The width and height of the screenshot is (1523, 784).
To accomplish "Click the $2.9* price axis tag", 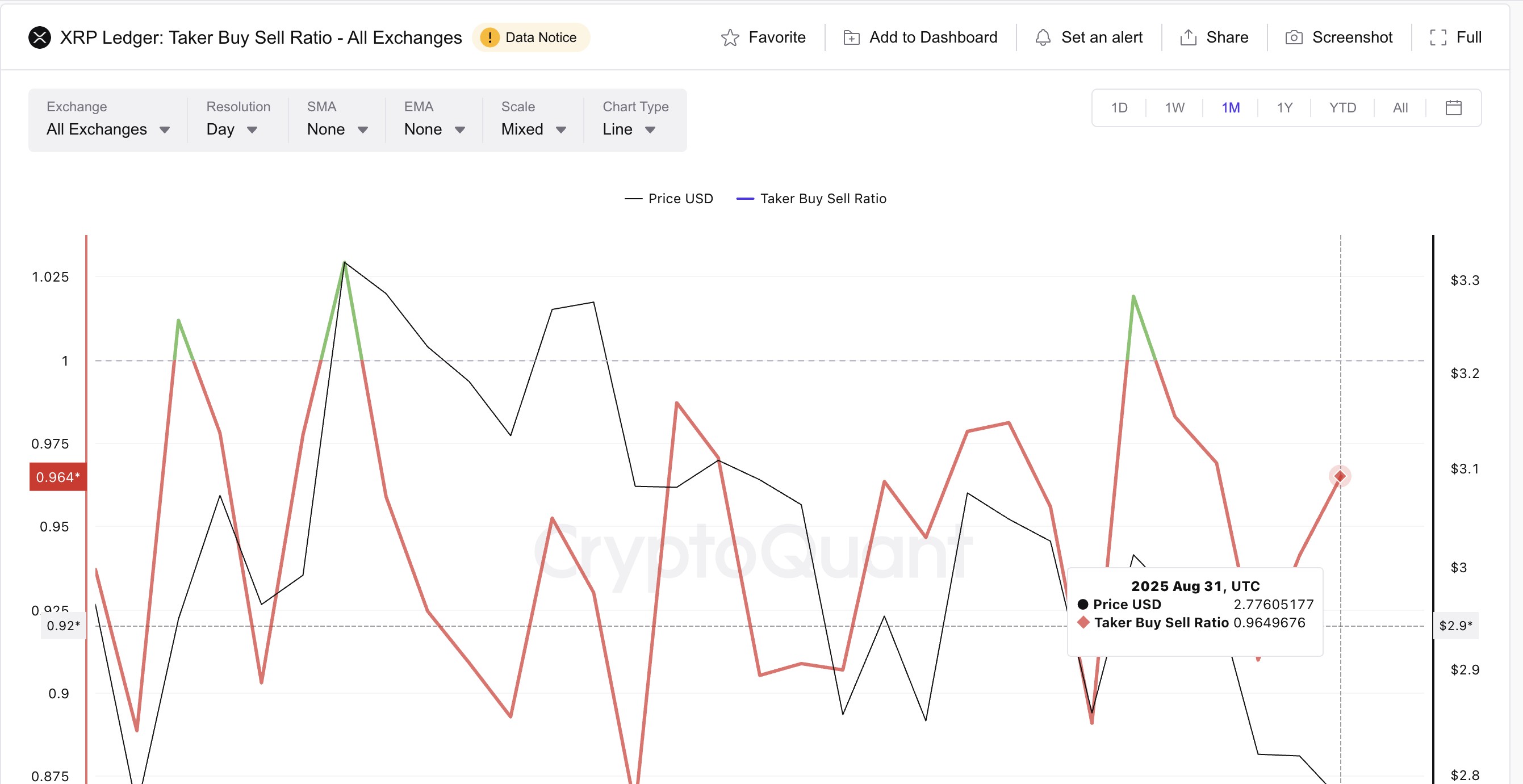I will click(1455, 626).
